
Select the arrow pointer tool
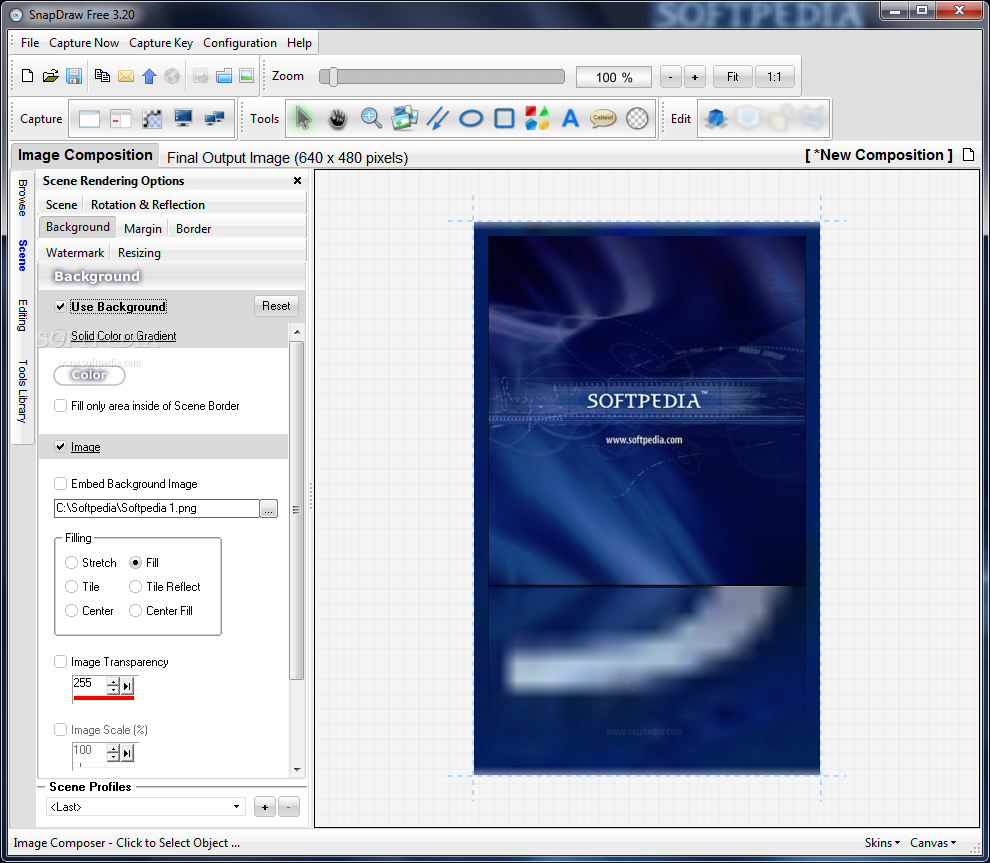pos(303,118)
